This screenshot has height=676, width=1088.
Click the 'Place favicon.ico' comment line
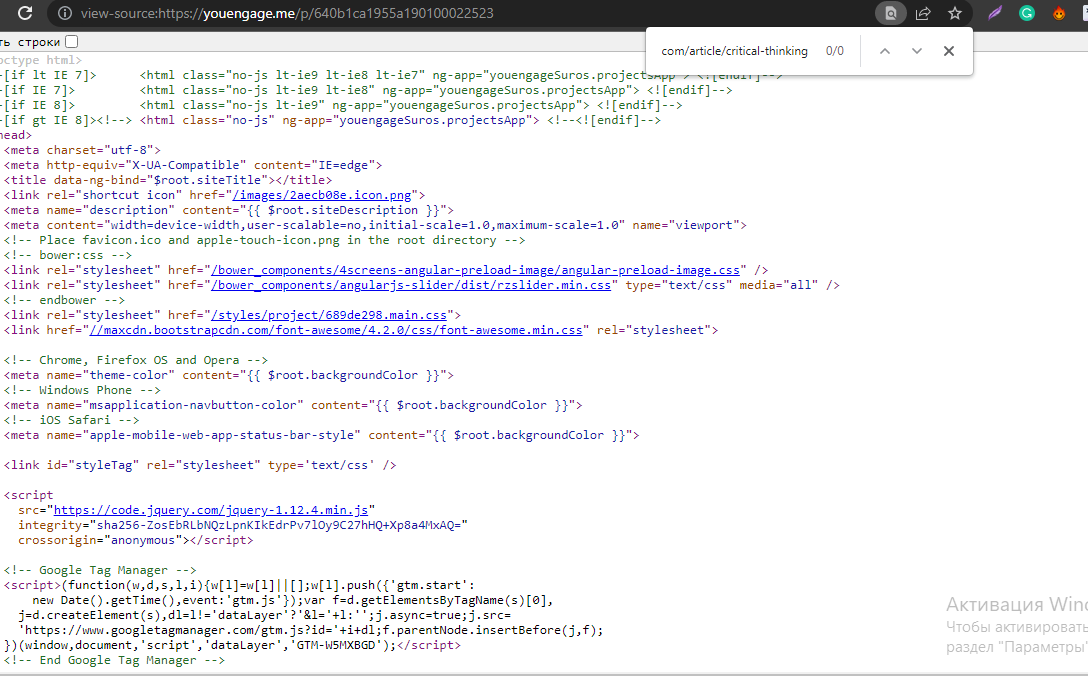coord(264,240)
